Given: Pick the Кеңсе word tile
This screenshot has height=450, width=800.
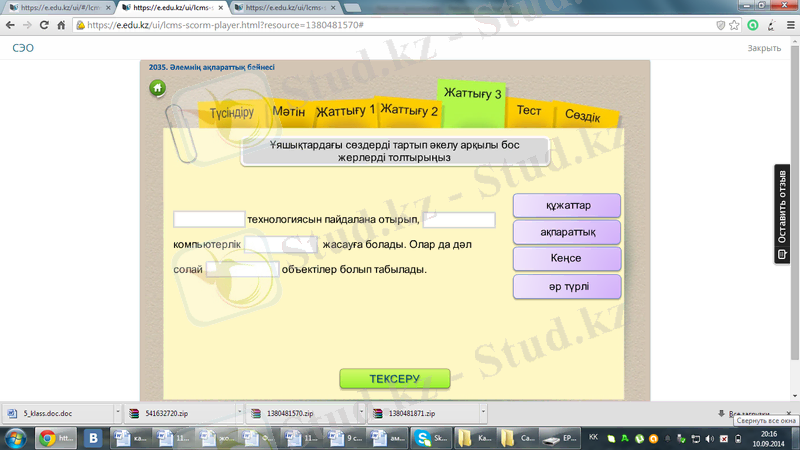Looking at the screenshot, I should (x=567, y=259).
